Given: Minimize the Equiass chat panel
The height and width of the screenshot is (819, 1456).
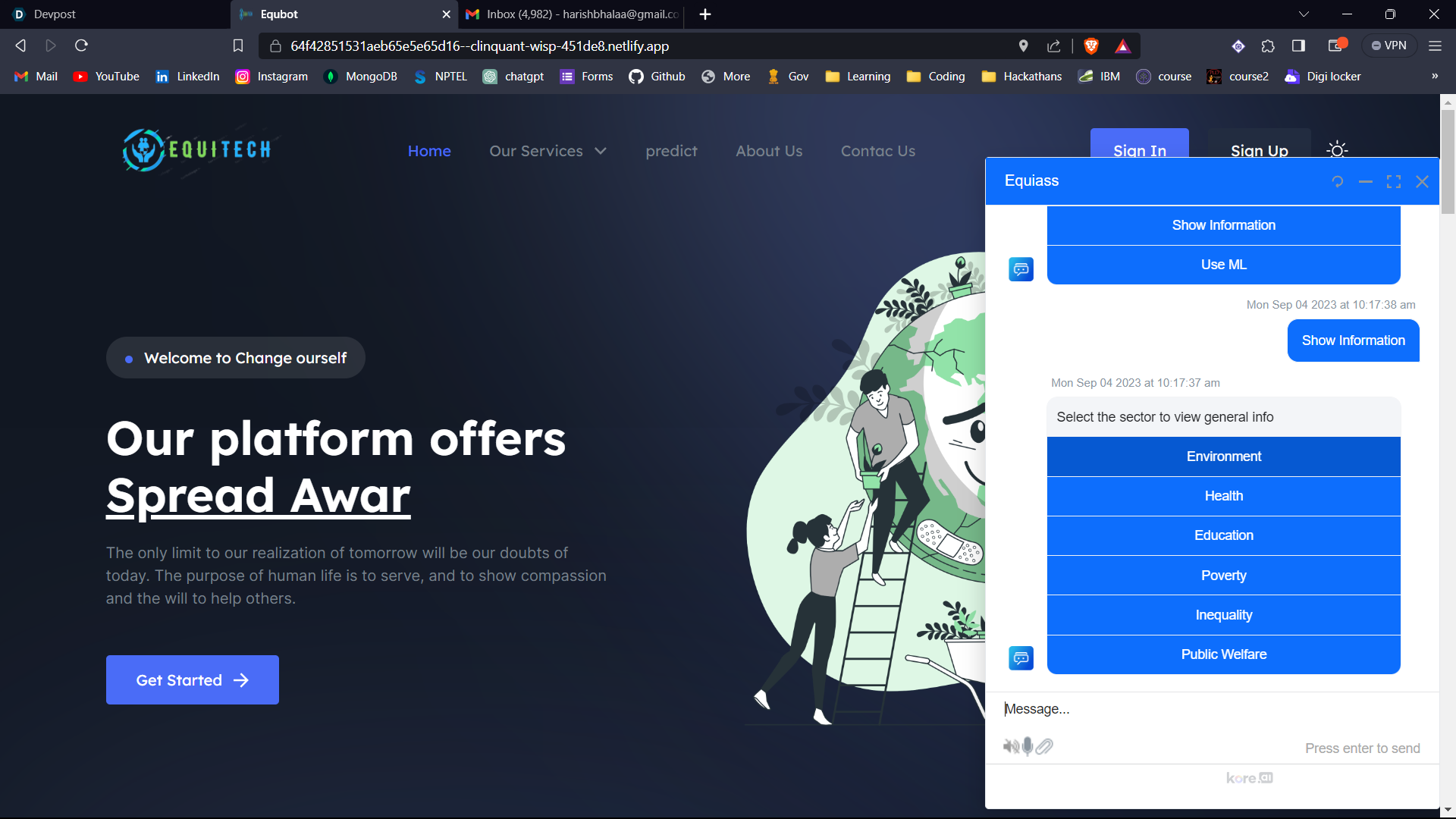Looking at the screenshot, I should click(1366, 182).
